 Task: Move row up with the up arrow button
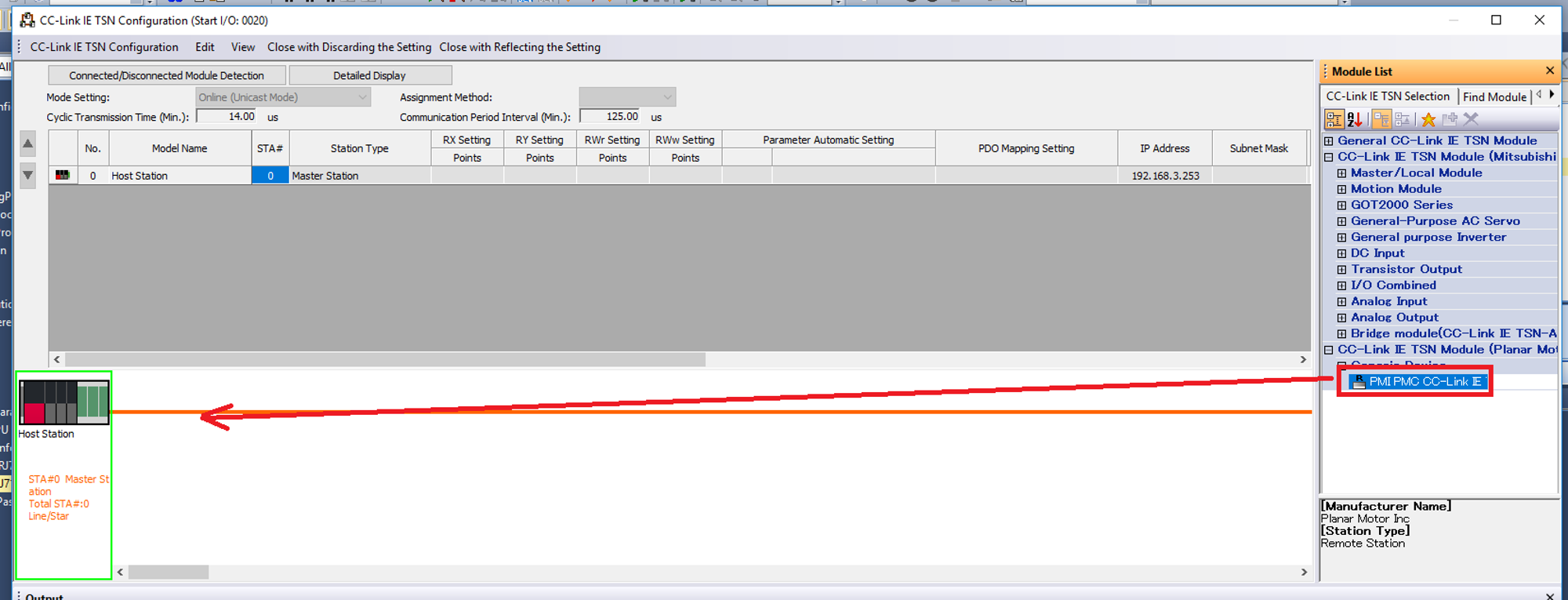[27, 144]
